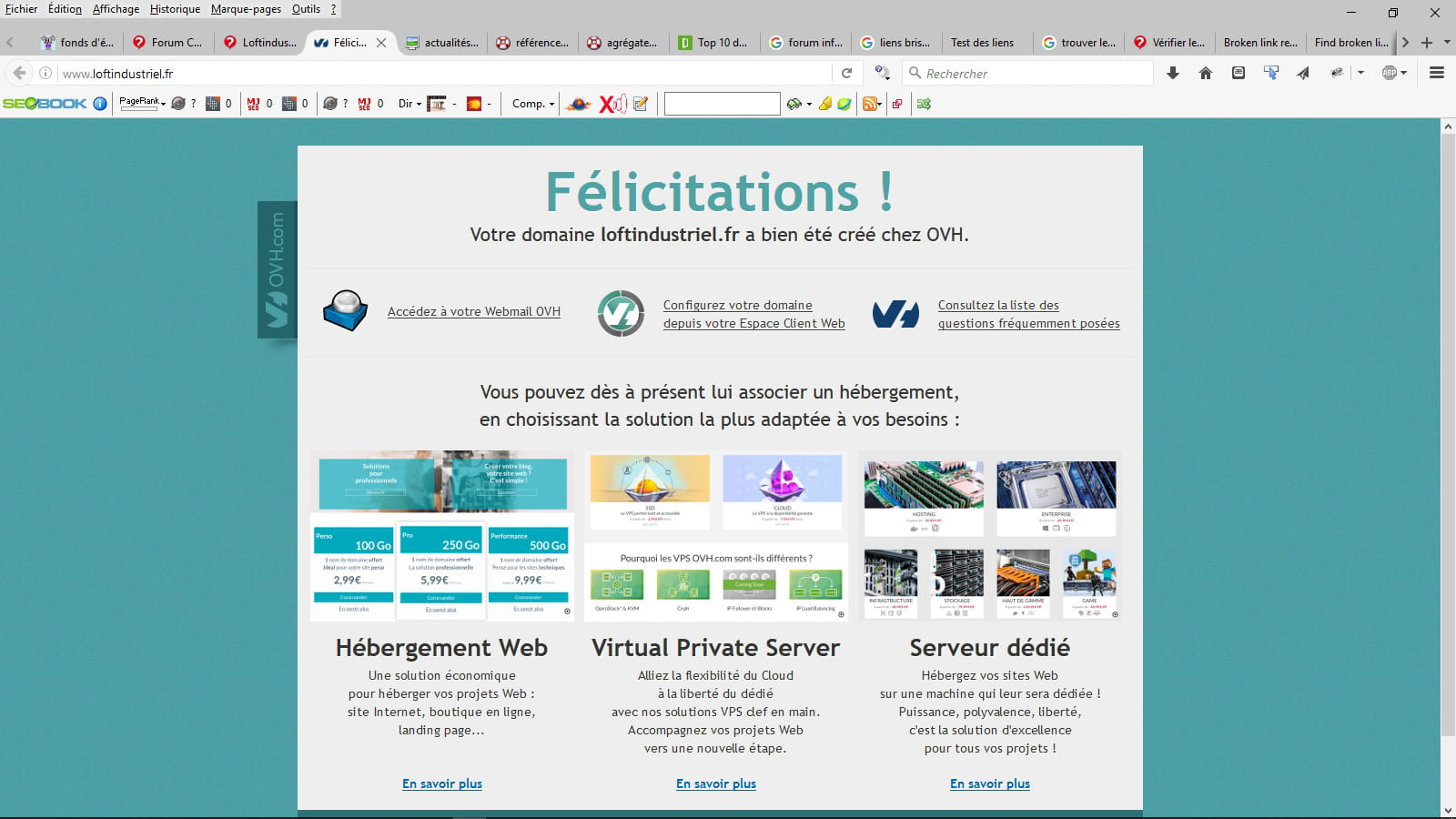Open the Affichage menu

(116, 9)
